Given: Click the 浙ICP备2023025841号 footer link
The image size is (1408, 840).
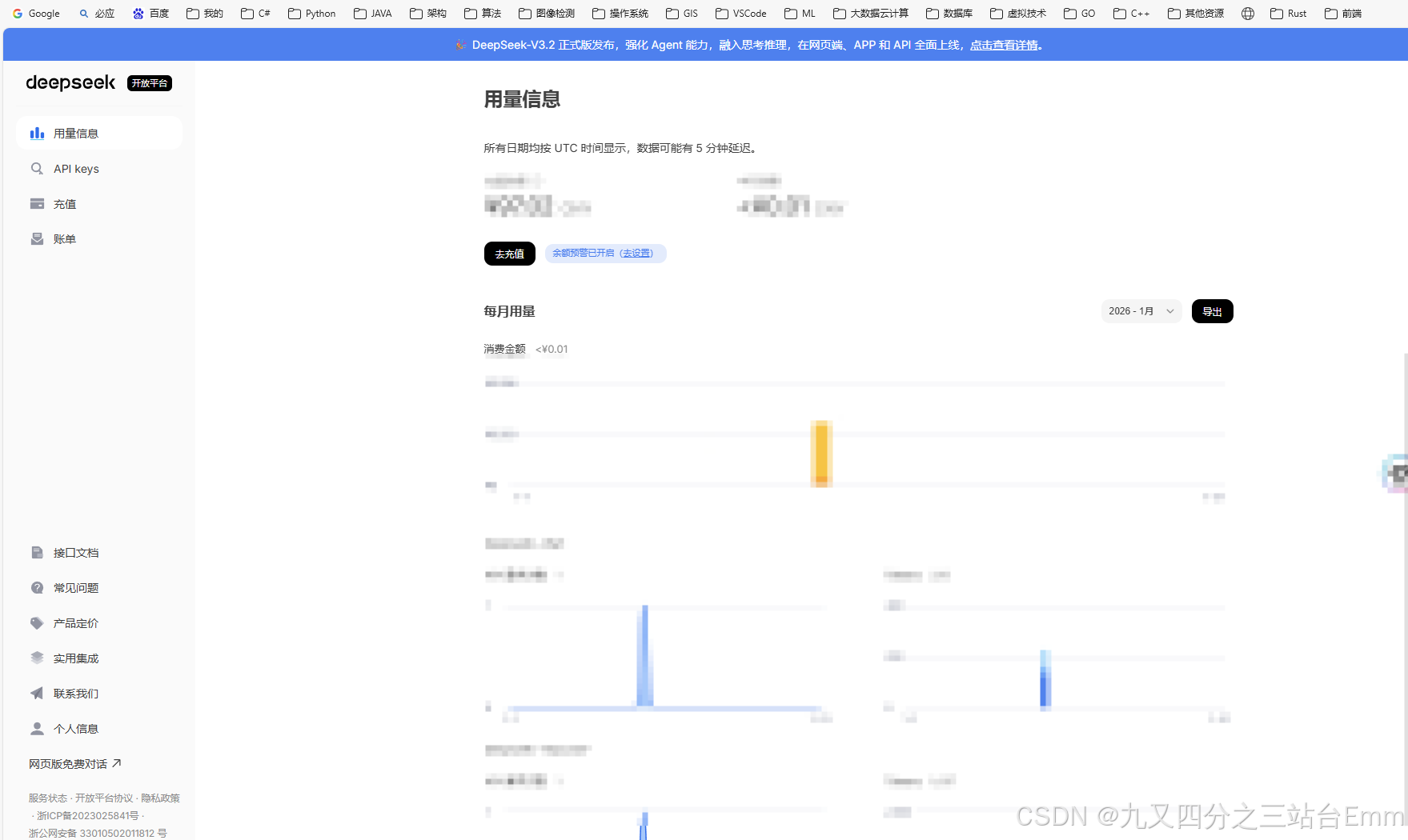Looking at the screenshot, I should tap(88, 816).
